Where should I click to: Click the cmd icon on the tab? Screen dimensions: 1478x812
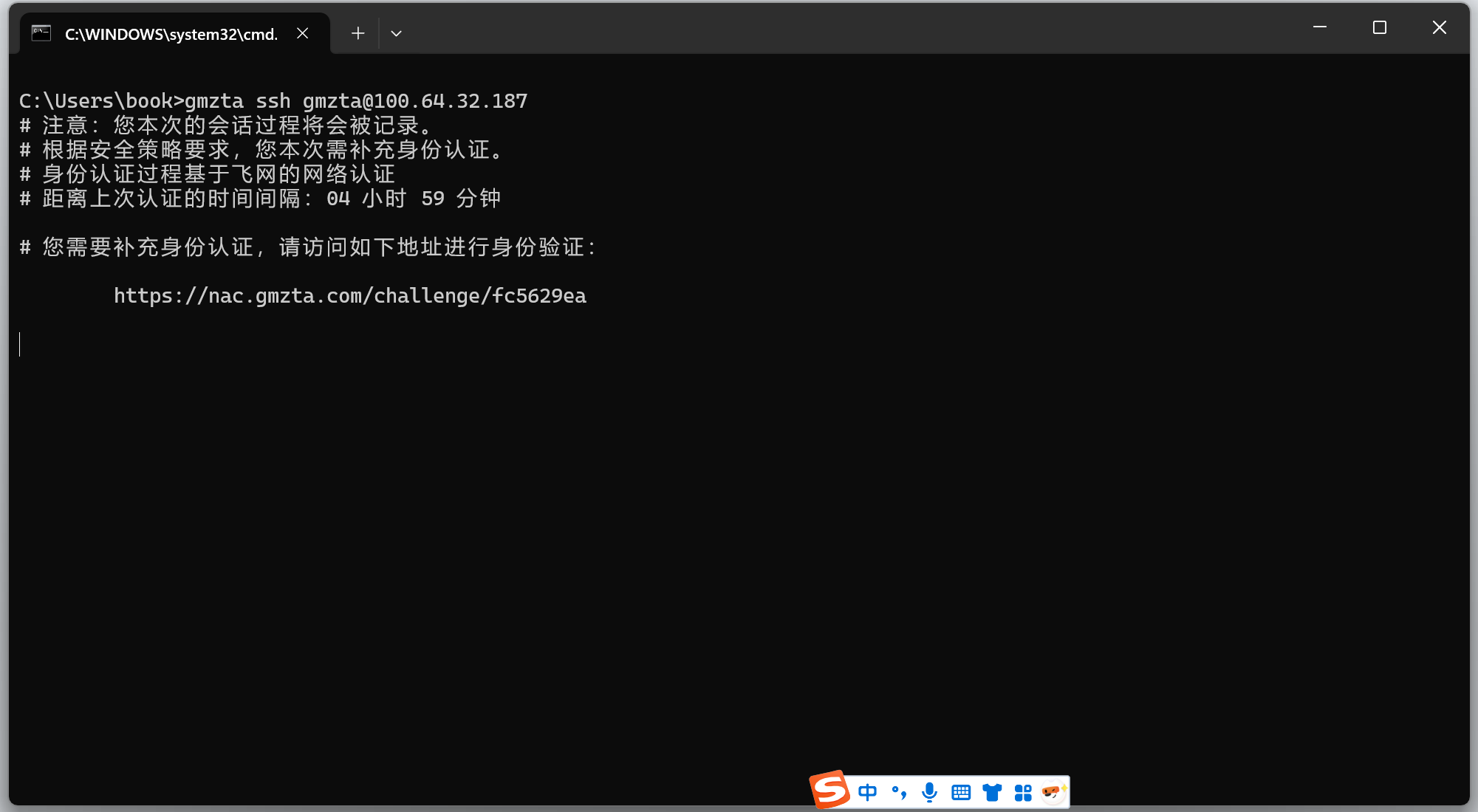coord(41,33)
